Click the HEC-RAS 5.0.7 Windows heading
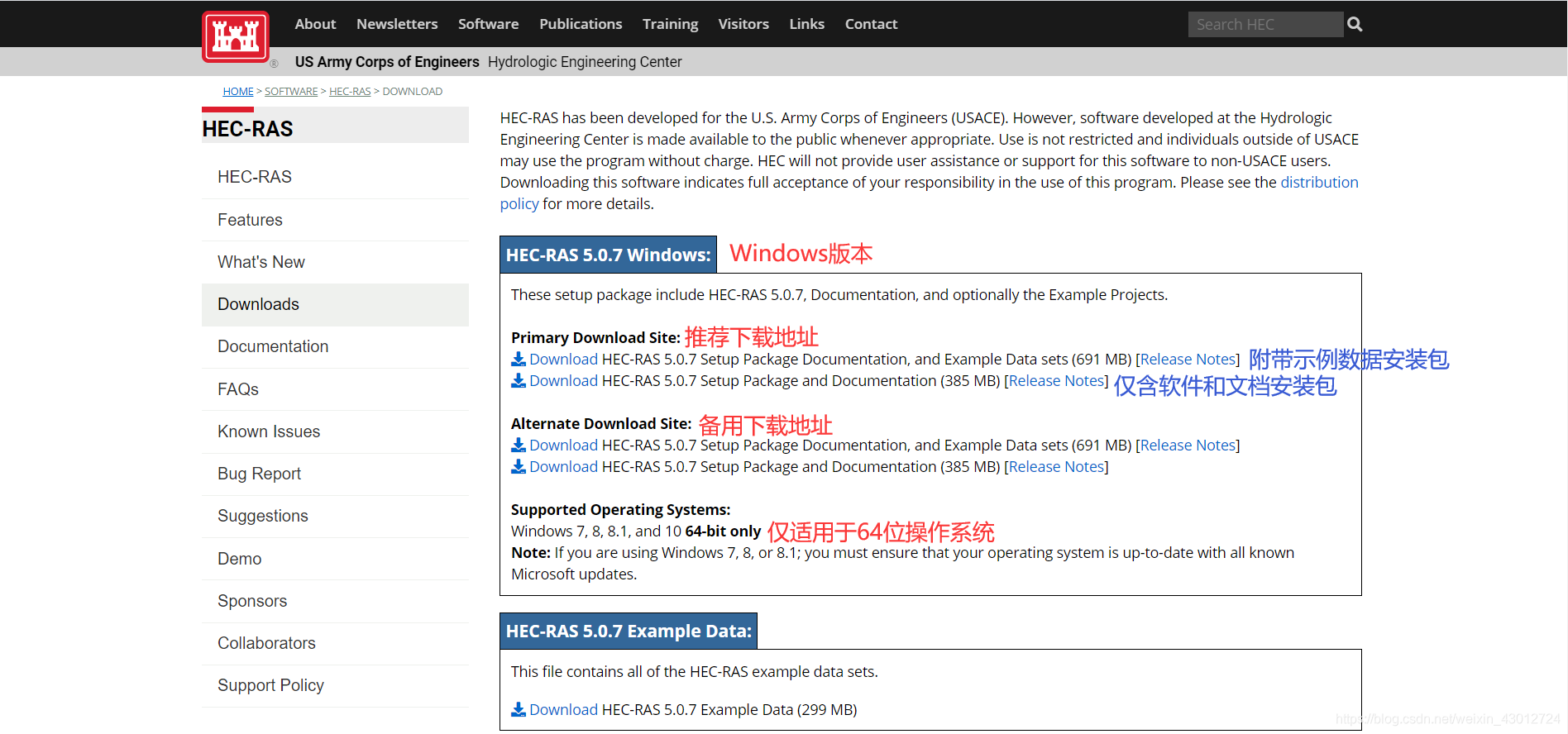Image resolution: width=1568 pixels, height=734 pixels. [x=608, y=255]
